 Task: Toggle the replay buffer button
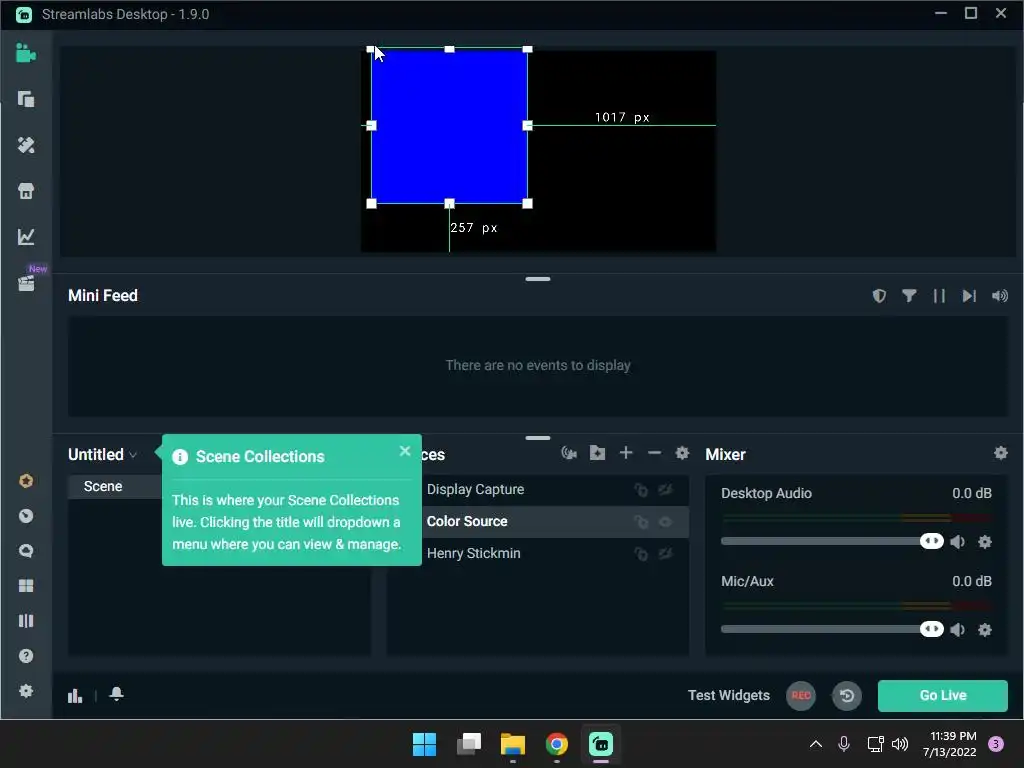pos(846,696)
